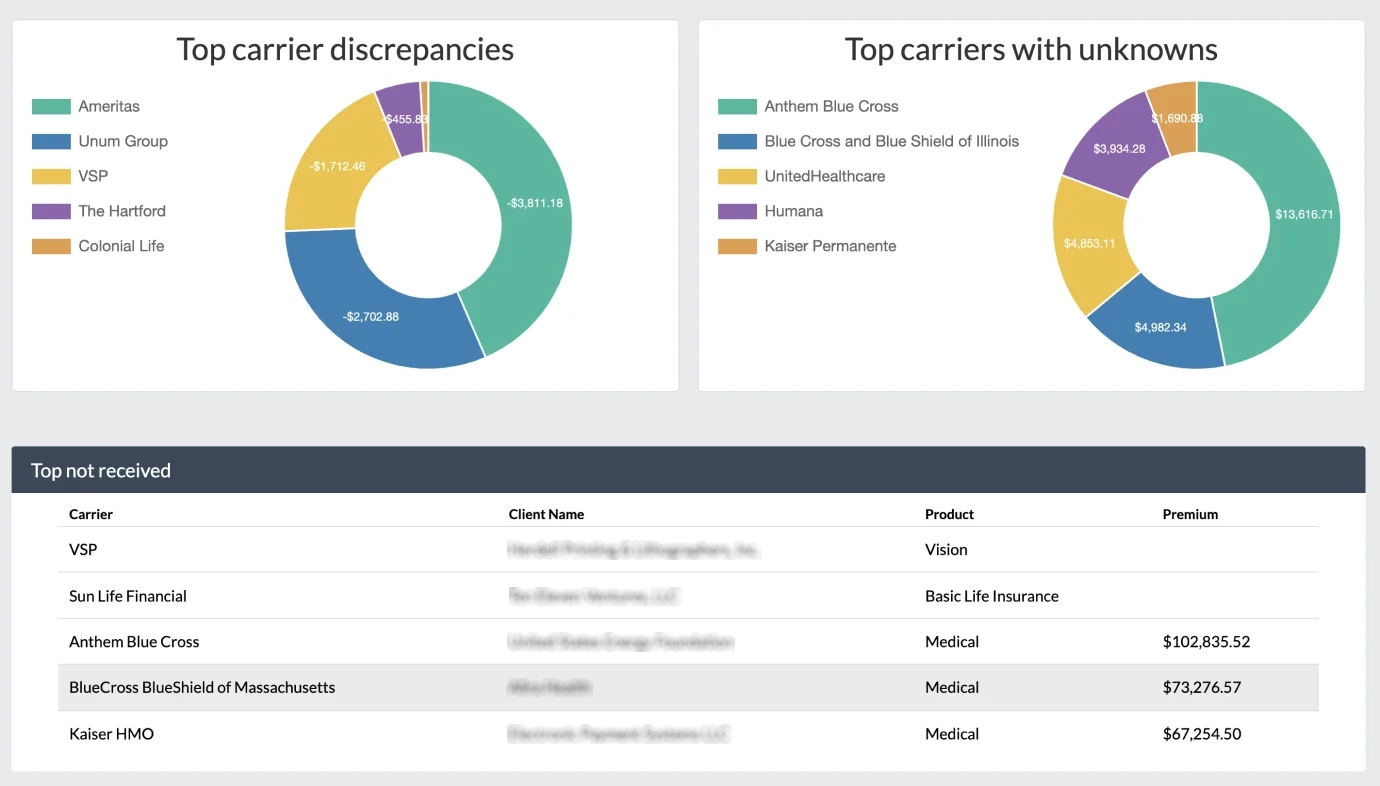Image resolution: width=1380 pixels, height=786 pixels.
Task: Select the -$1,712.46 yellow donut segment
Action: pyautogui.click(x=338, y=166)
